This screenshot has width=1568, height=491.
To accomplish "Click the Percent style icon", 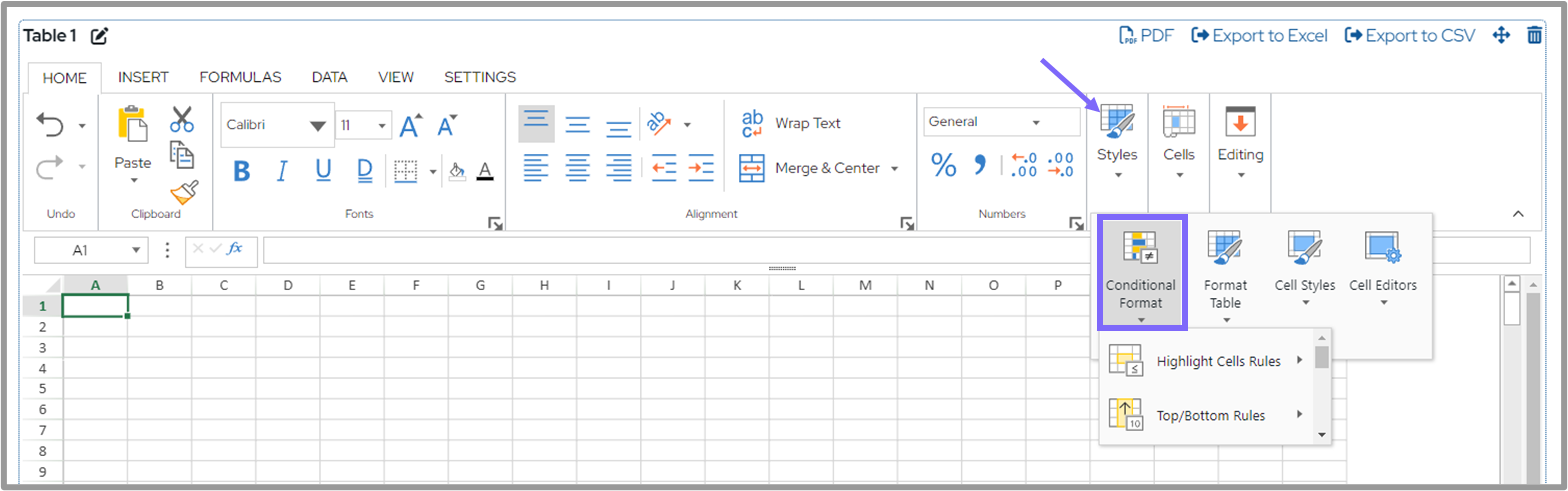I will [x=943, y=165].
